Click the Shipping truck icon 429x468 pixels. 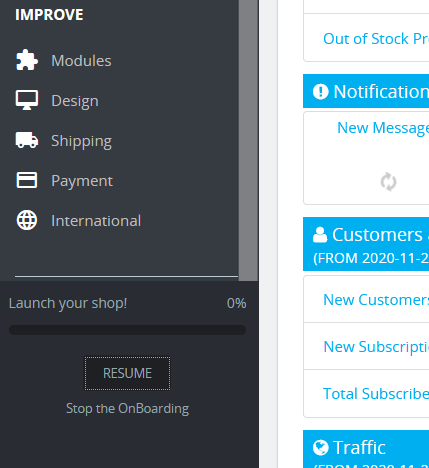[27, 140]
